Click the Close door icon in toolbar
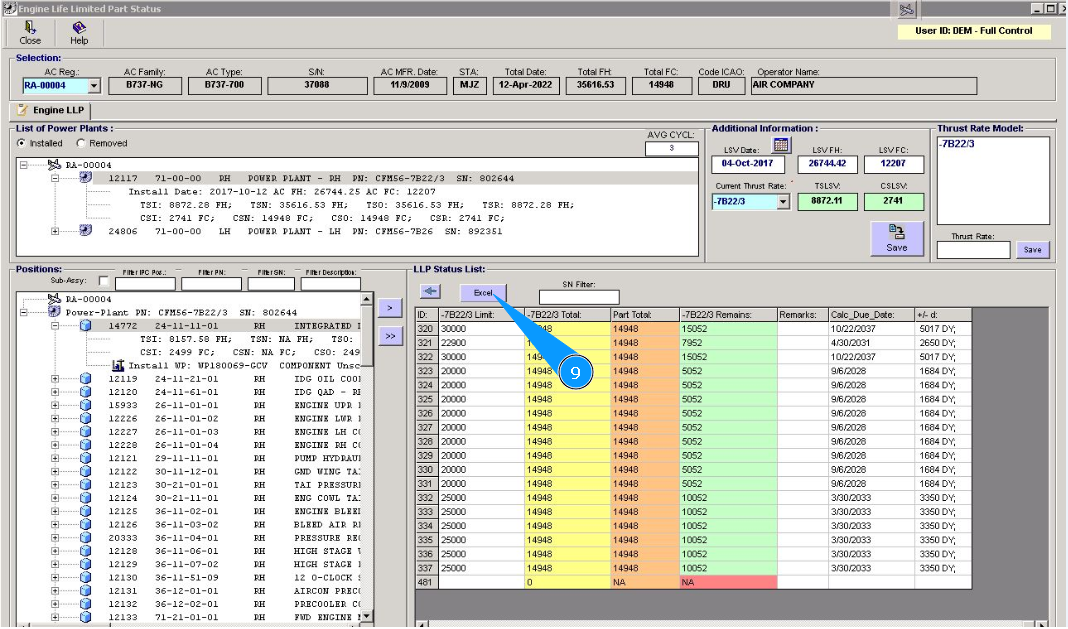The image size is (1068, 629). click(x=30, y=28)
